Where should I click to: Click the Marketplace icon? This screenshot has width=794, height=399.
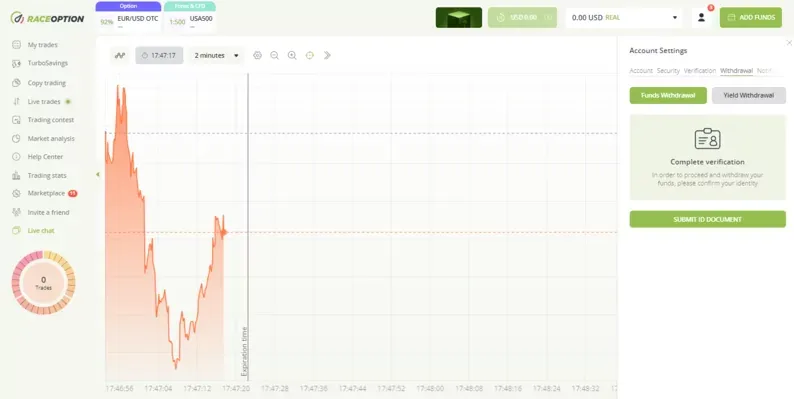[16, 193]
